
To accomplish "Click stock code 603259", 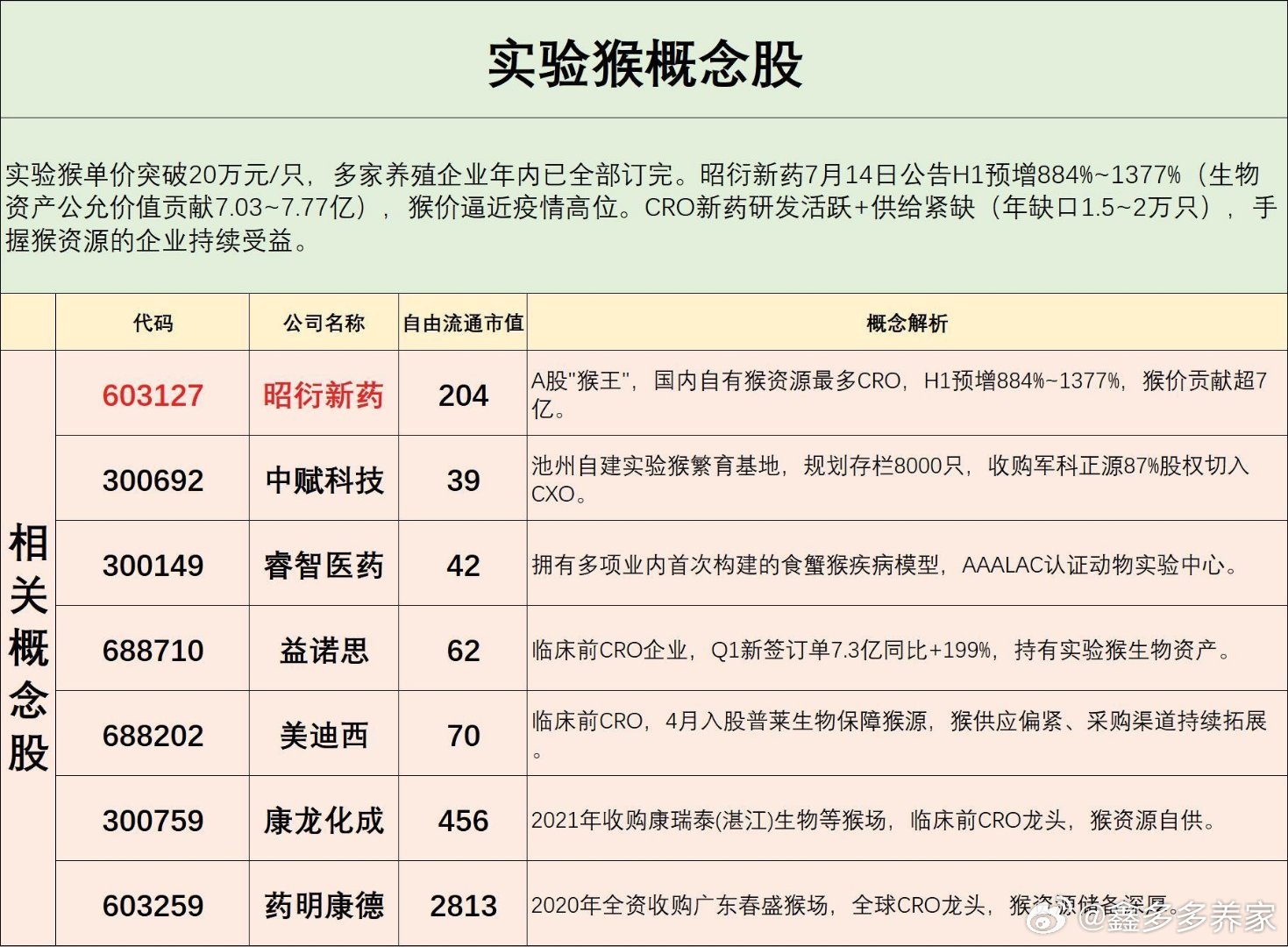I will tap(153, 906).
